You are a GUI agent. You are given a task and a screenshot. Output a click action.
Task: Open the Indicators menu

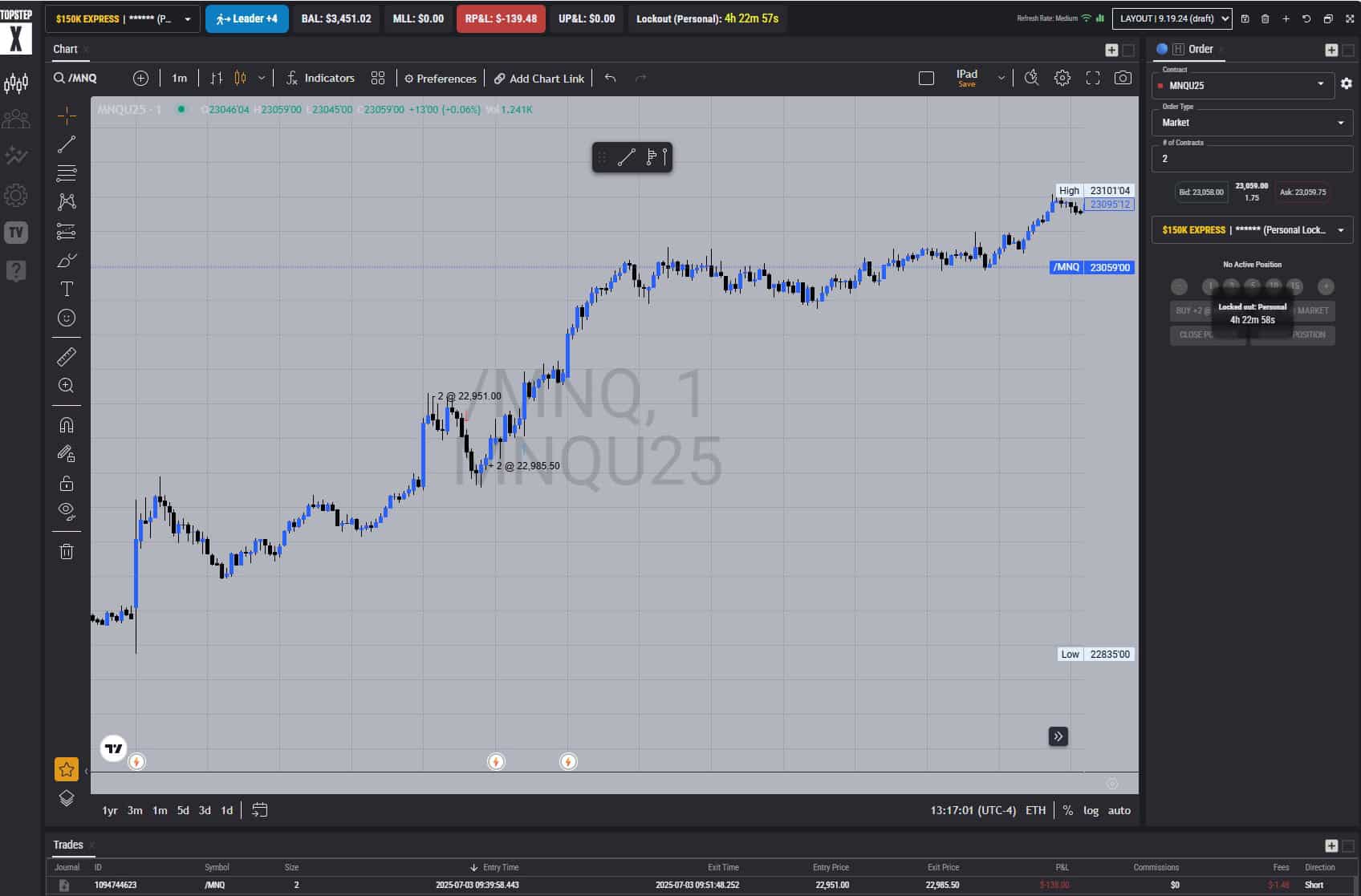click(x=320, y=78)
